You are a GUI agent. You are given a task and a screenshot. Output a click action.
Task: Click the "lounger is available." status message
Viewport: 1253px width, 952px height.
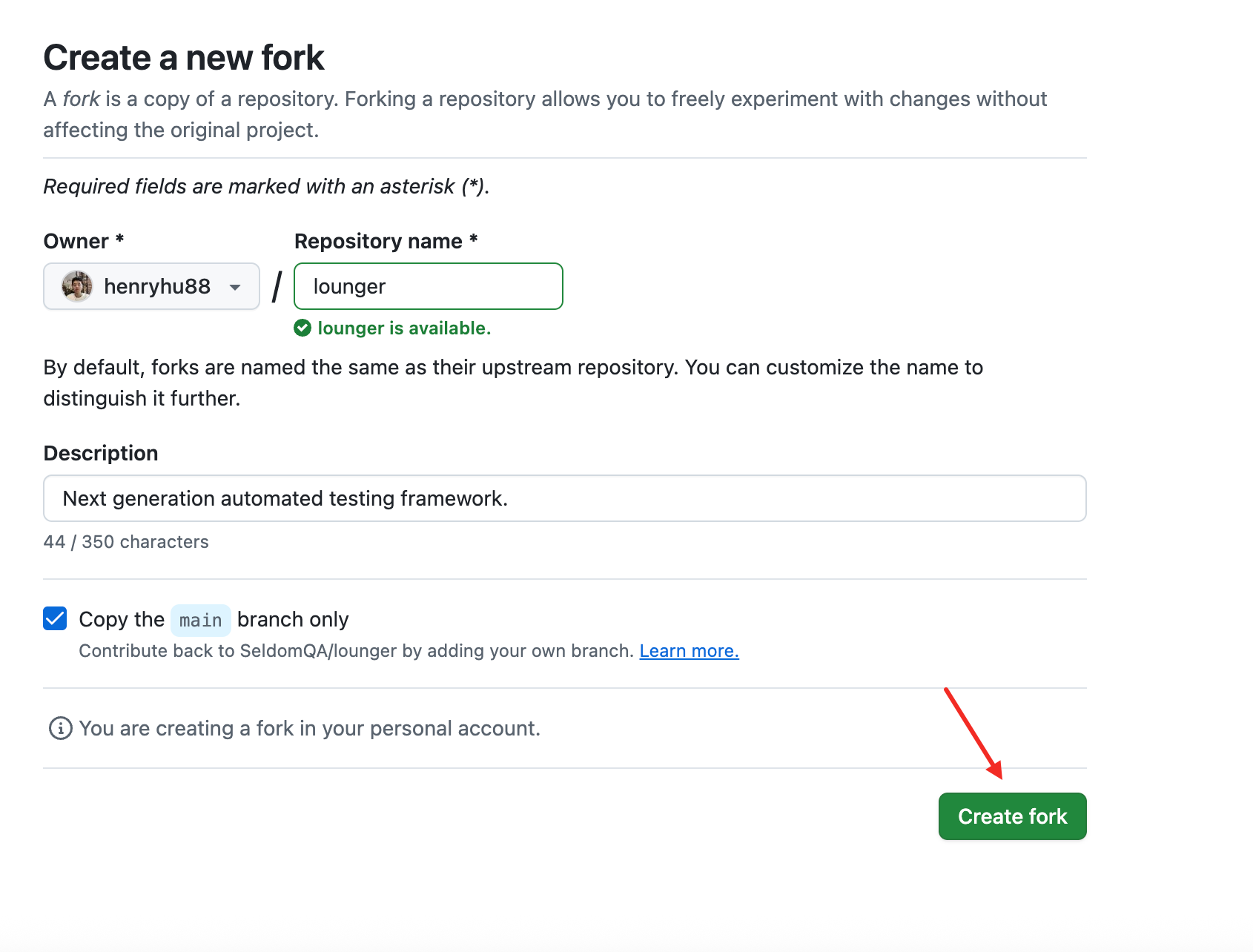[x=404, y=328]
